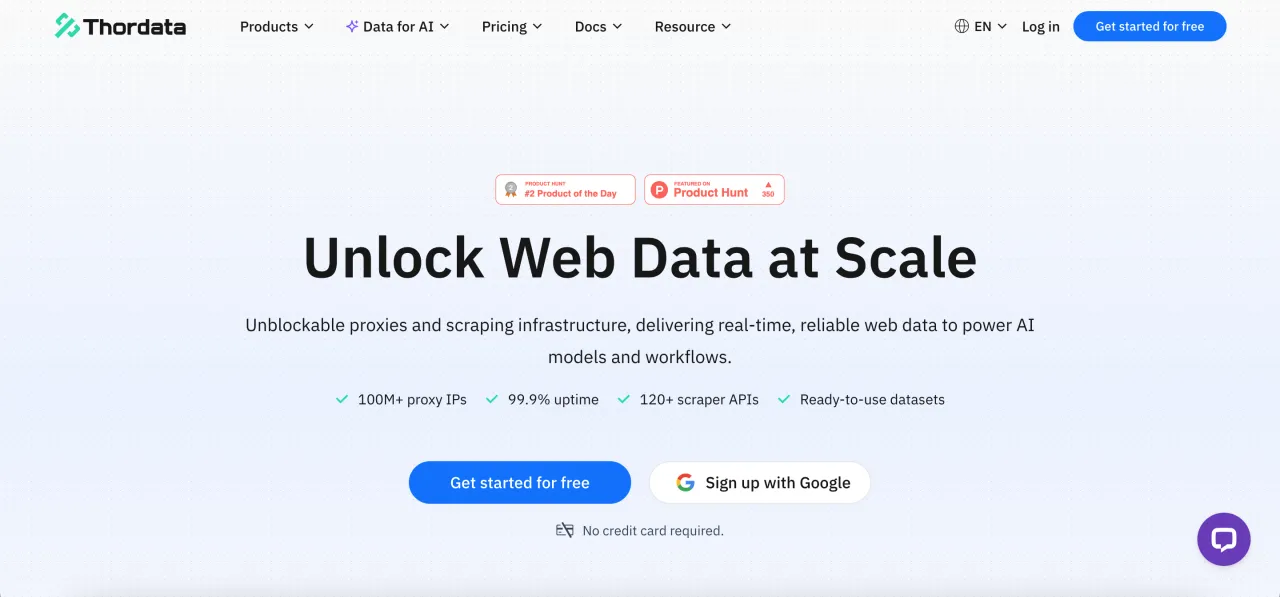
Task: Click the Thordata logo icon
Action: [68, 26]
